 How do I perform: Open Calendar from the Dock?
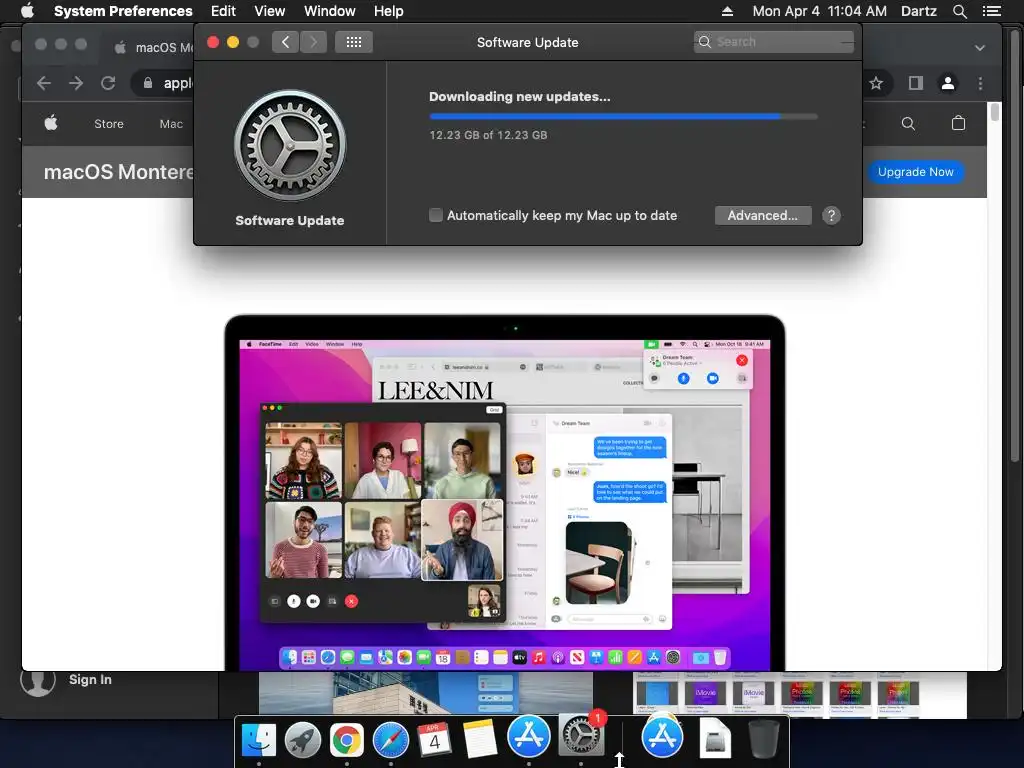(x=434, y=739)
